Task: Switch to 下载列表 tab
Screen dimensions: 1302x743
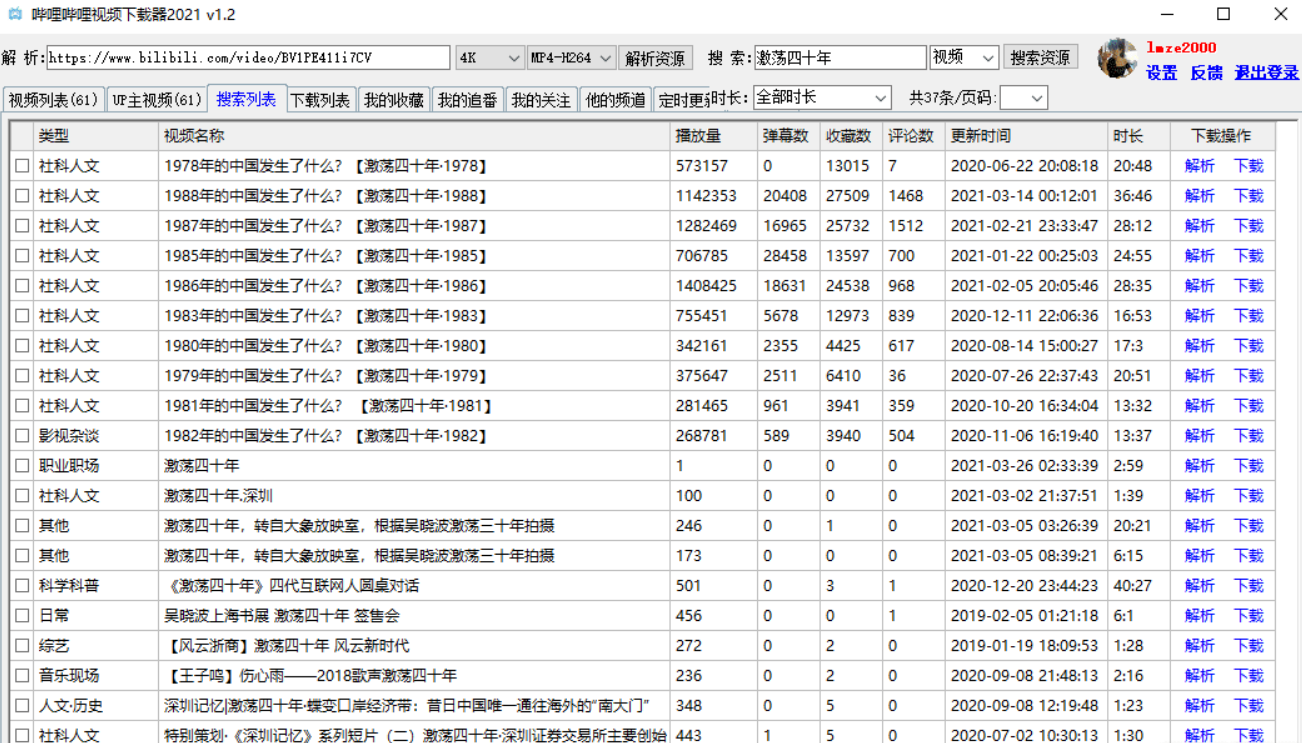Action: click(320, 100)
